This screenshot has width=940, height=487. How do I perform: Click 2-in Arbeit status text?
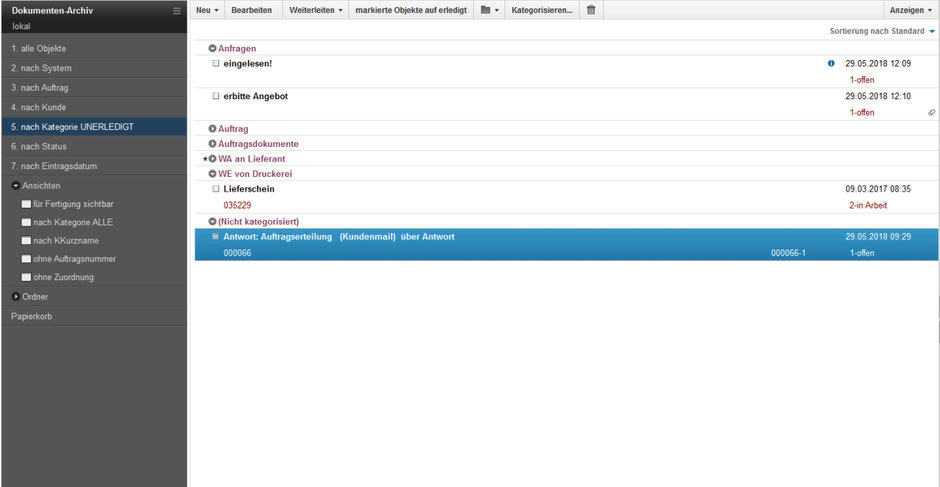(867, 206)
